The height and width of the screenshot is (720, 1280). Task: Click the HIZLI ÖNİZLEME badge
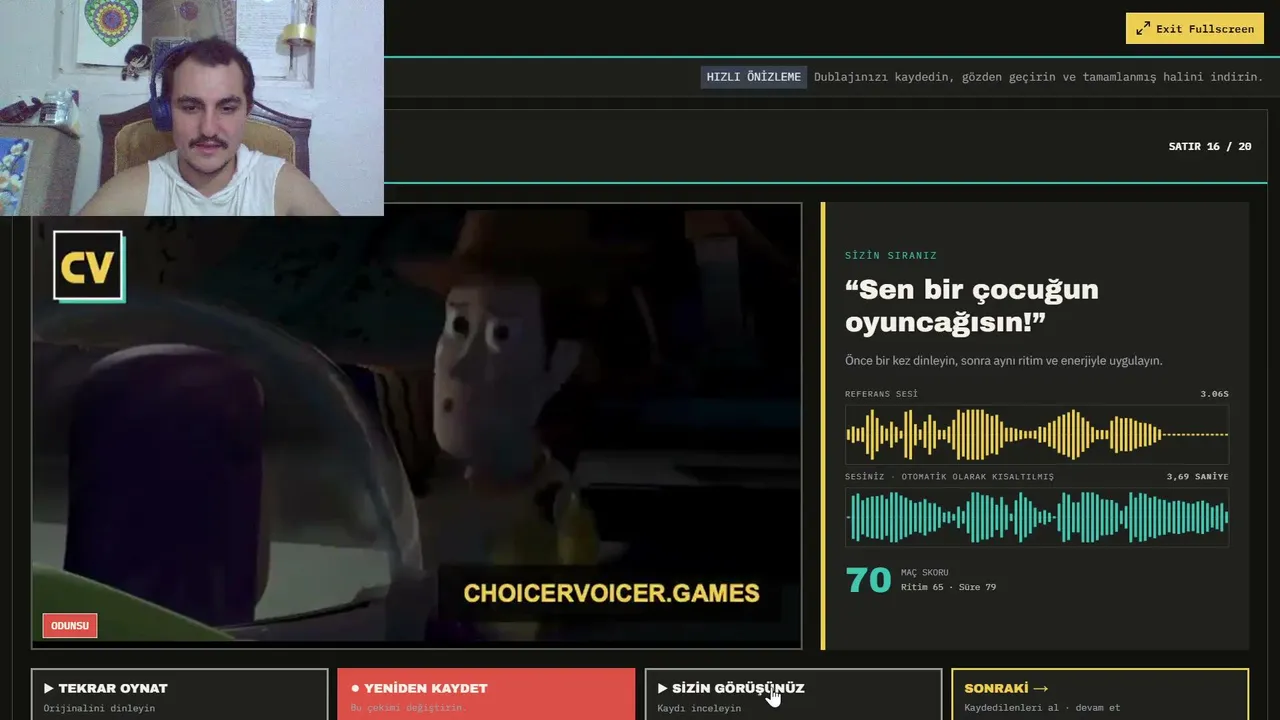point(754,77)
